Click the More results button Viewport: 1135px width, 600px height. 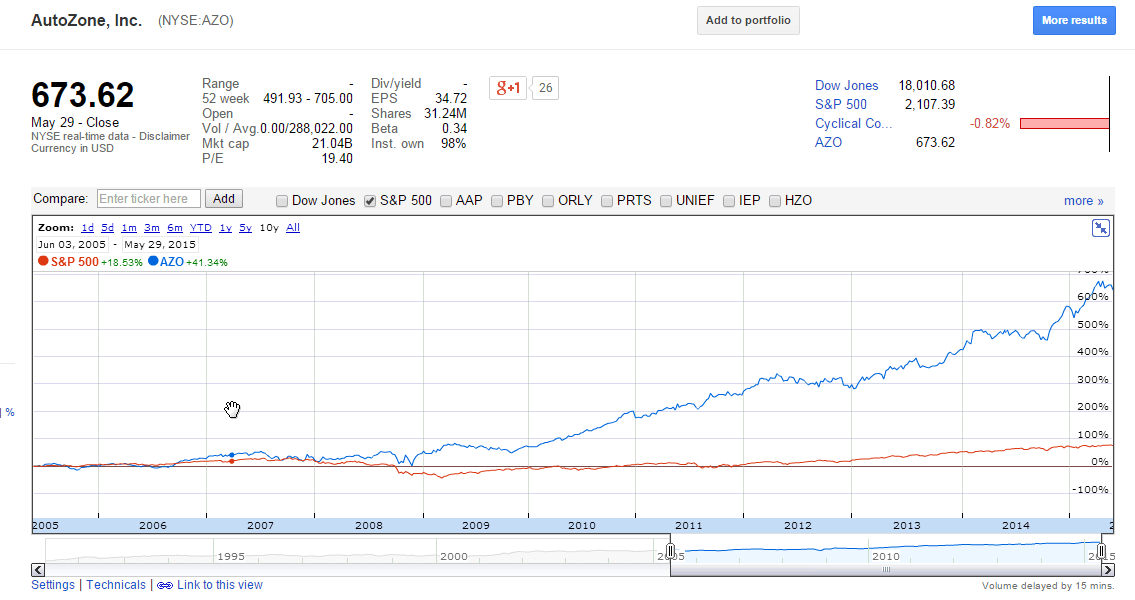1074,20
